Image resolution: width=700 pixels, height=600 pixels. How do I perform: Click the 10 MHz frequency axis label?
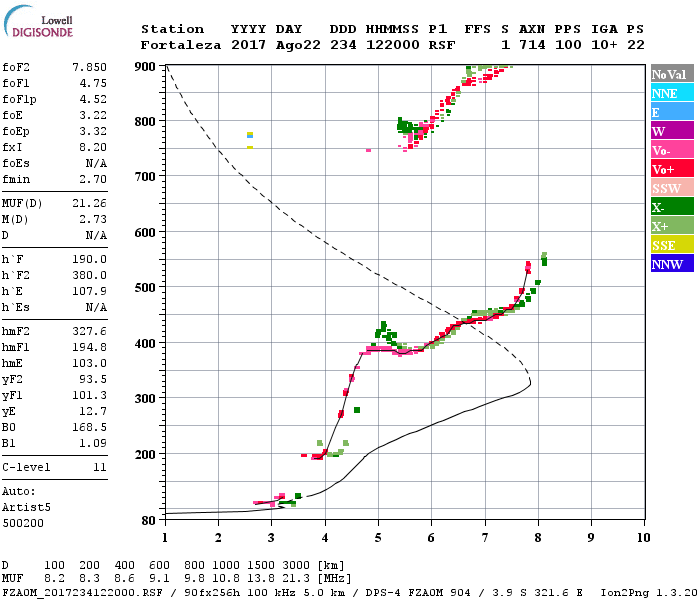click(x=643, y=538)
